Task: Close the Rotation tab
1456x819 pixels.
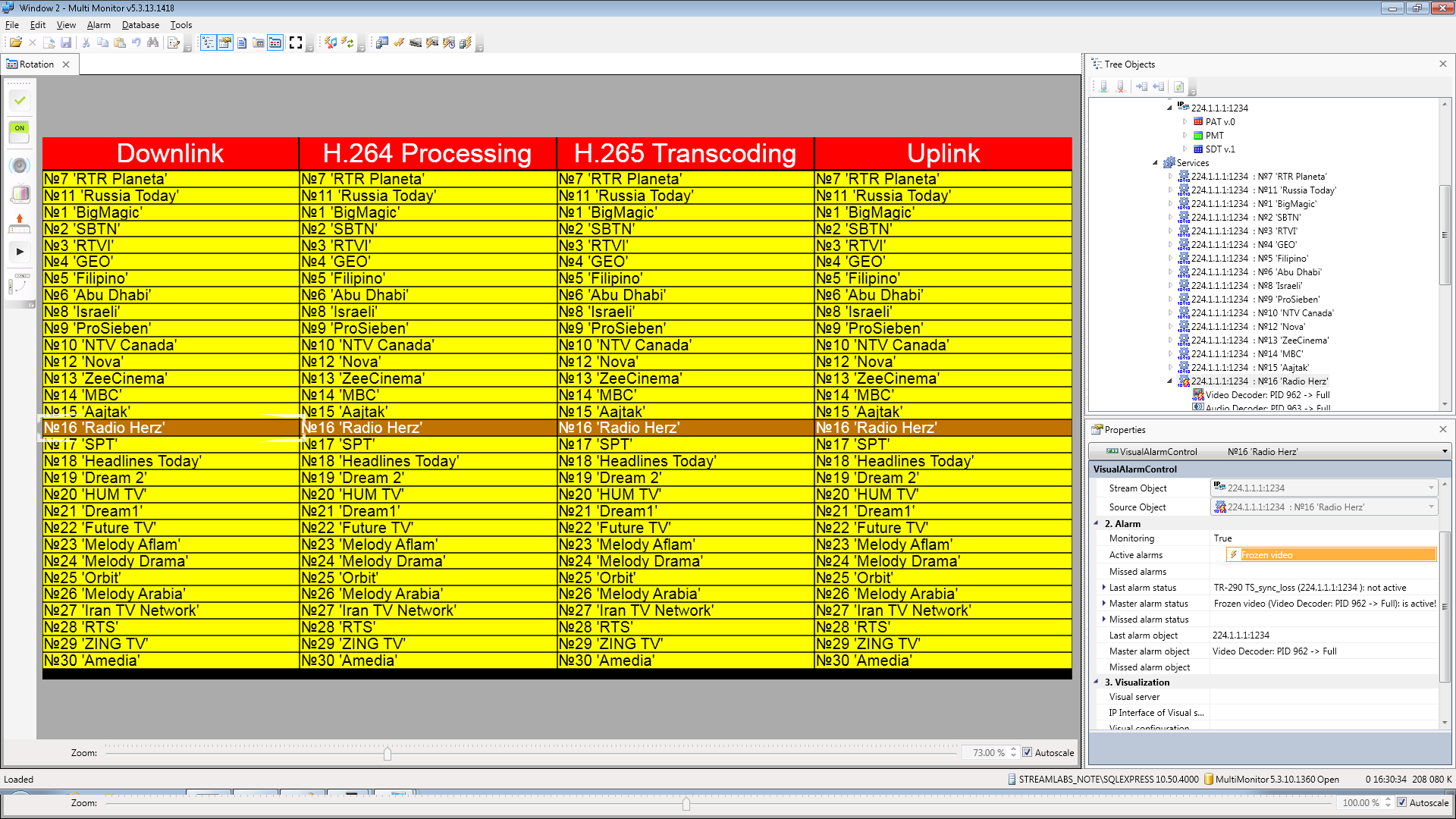Action: (x=66, y=64)
